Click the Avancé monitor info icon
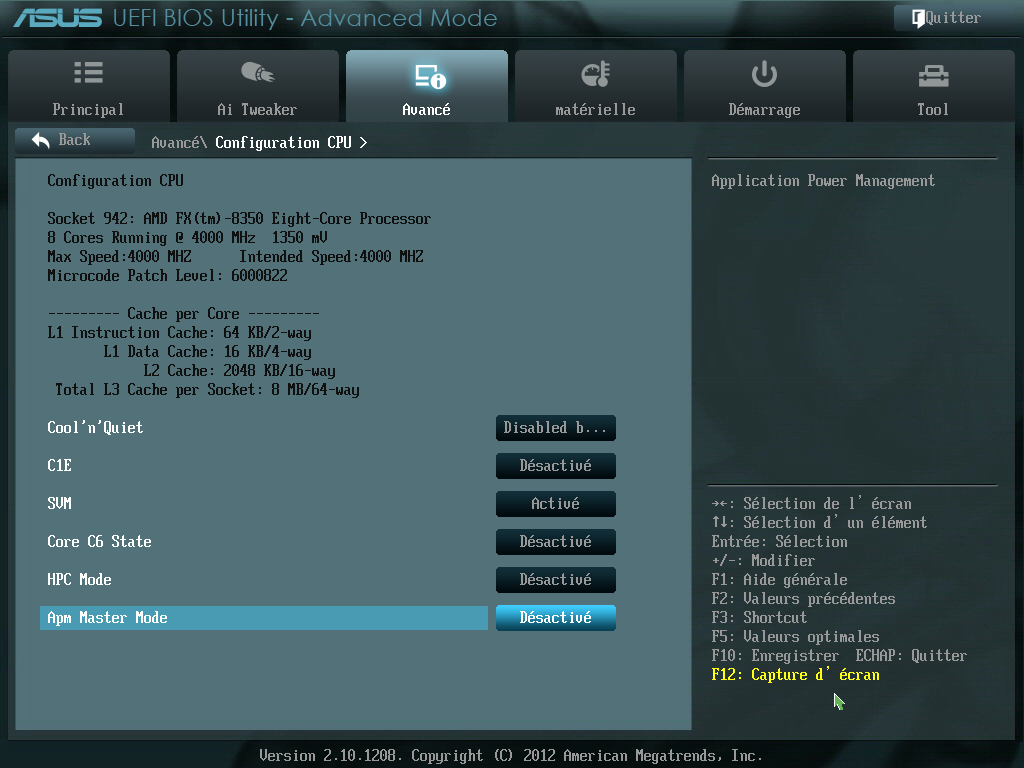Viewport: 1024px width, 768px height. pyautogui.click(x=430, y=76)
